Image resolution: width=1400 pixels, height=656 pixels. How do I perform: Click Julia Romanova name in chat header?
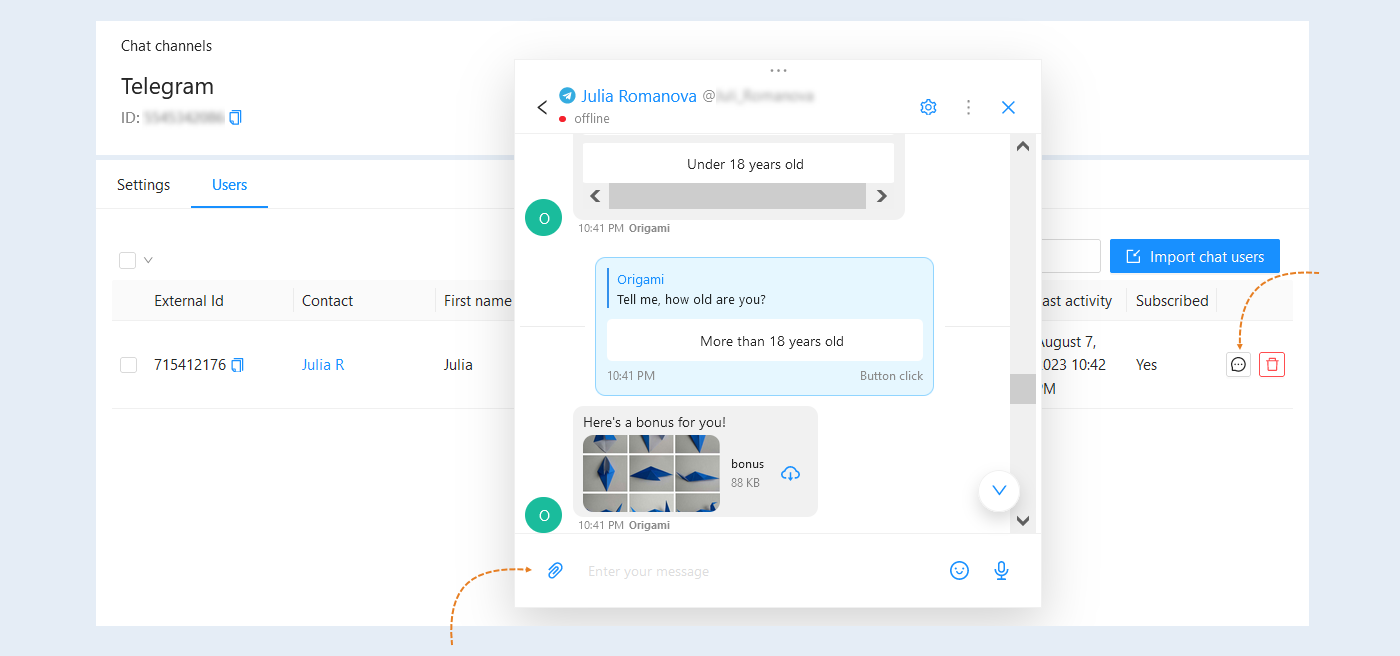point(639,96)
